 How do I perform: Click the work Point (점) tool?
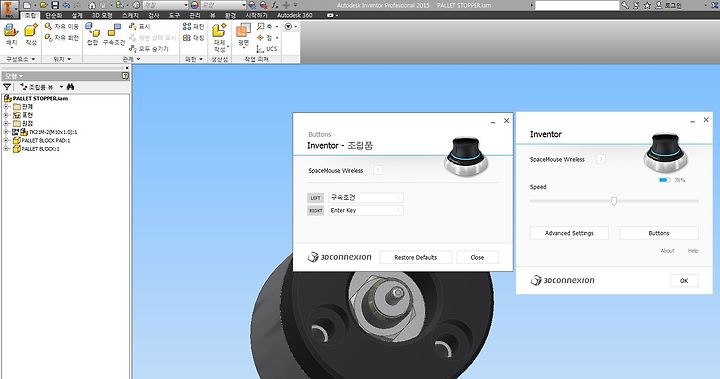(x=267, y=38)
